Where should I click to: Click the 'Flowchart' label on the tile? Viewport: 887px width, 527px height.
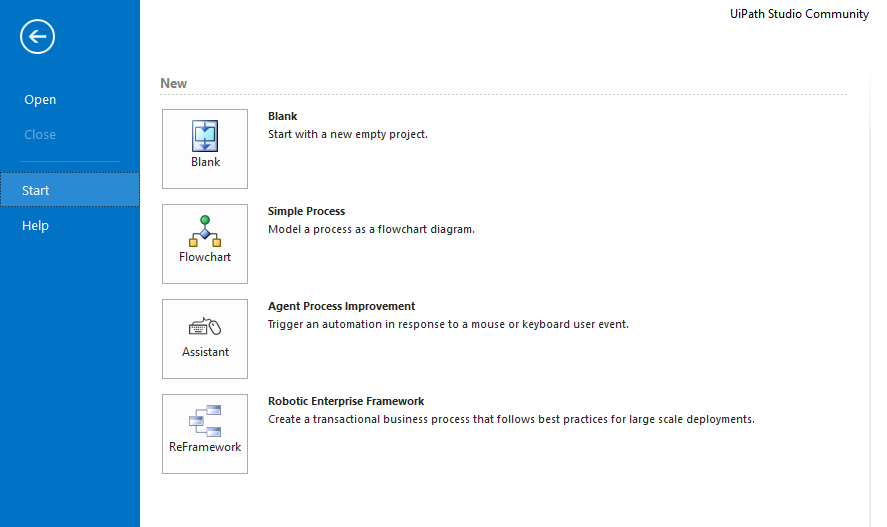tap(205, 257)
